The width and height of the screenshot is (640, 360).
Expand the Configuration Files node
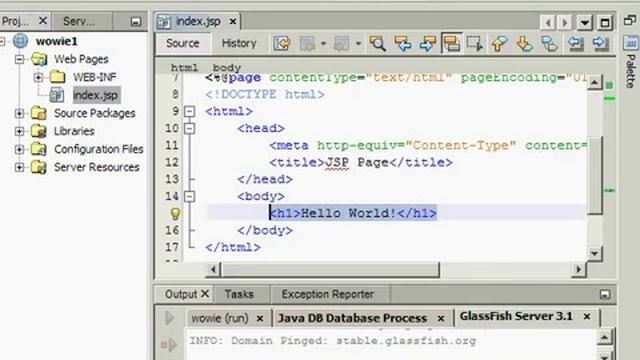(19, 149)
